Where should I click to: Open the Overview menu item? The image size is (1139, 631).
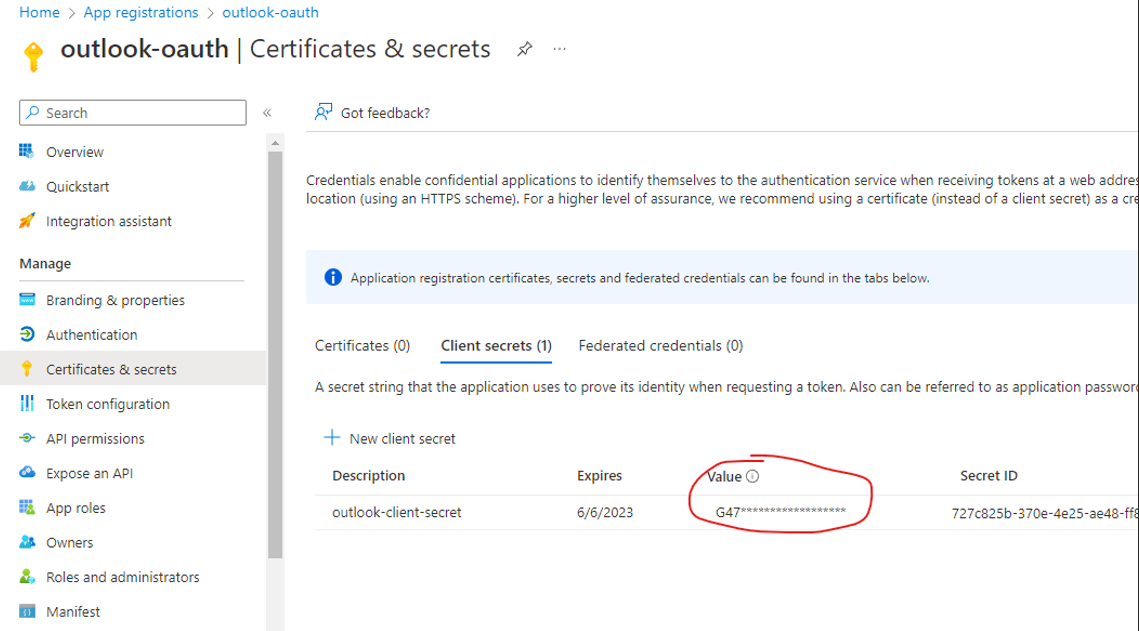point(75,152)
